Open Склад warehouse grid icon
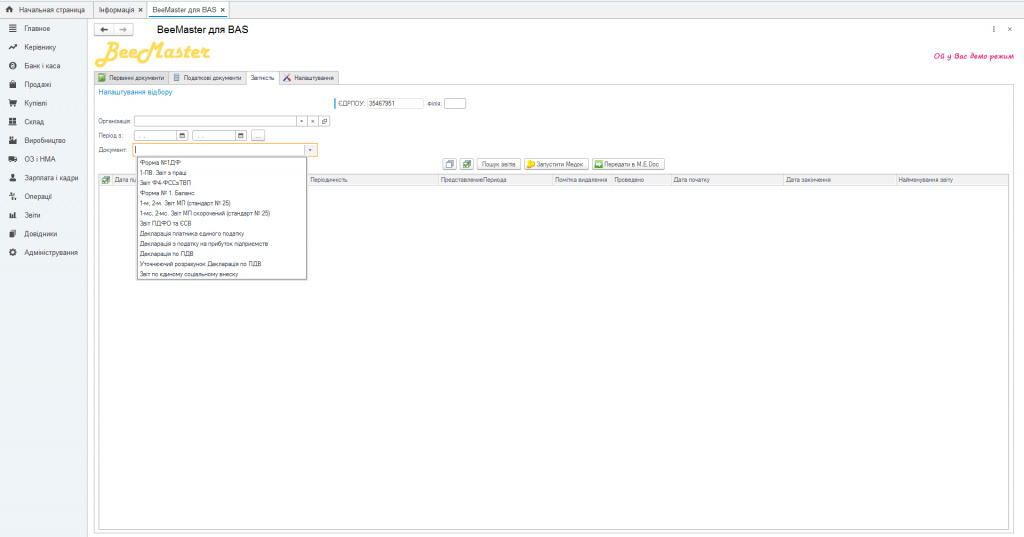The width and height of the screenshot is (1024, 537). coord(12,122)
